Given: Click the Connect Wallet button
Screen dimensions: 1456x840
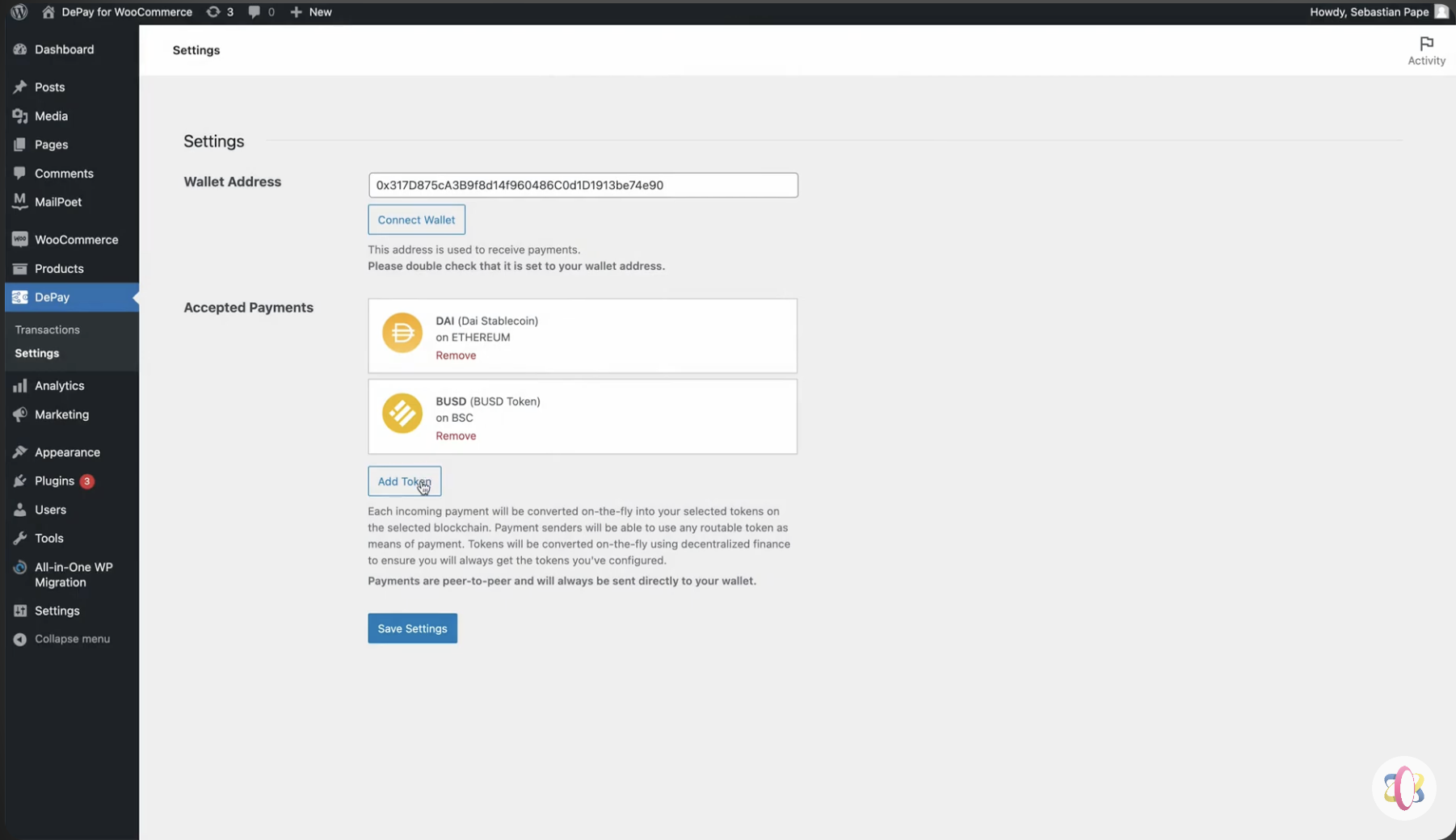Looking at the screenshot, I should click(416, 219).
